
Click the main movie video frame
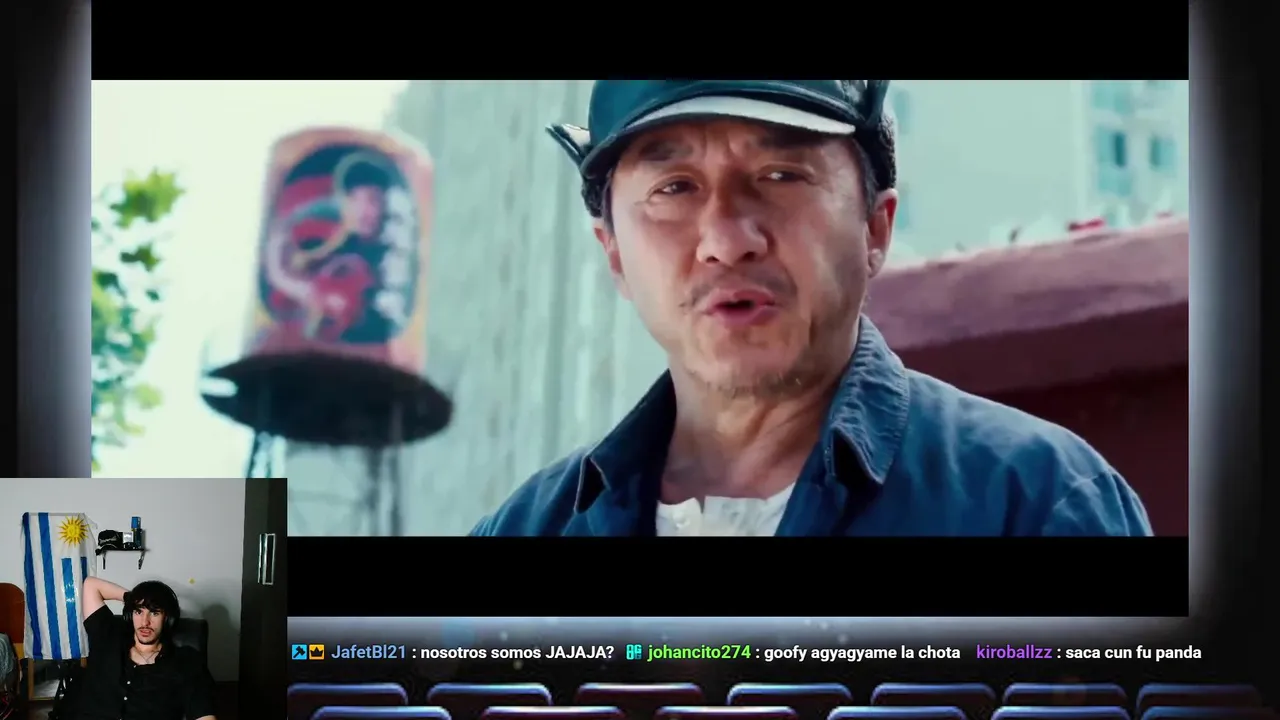[x=640, y=308]
